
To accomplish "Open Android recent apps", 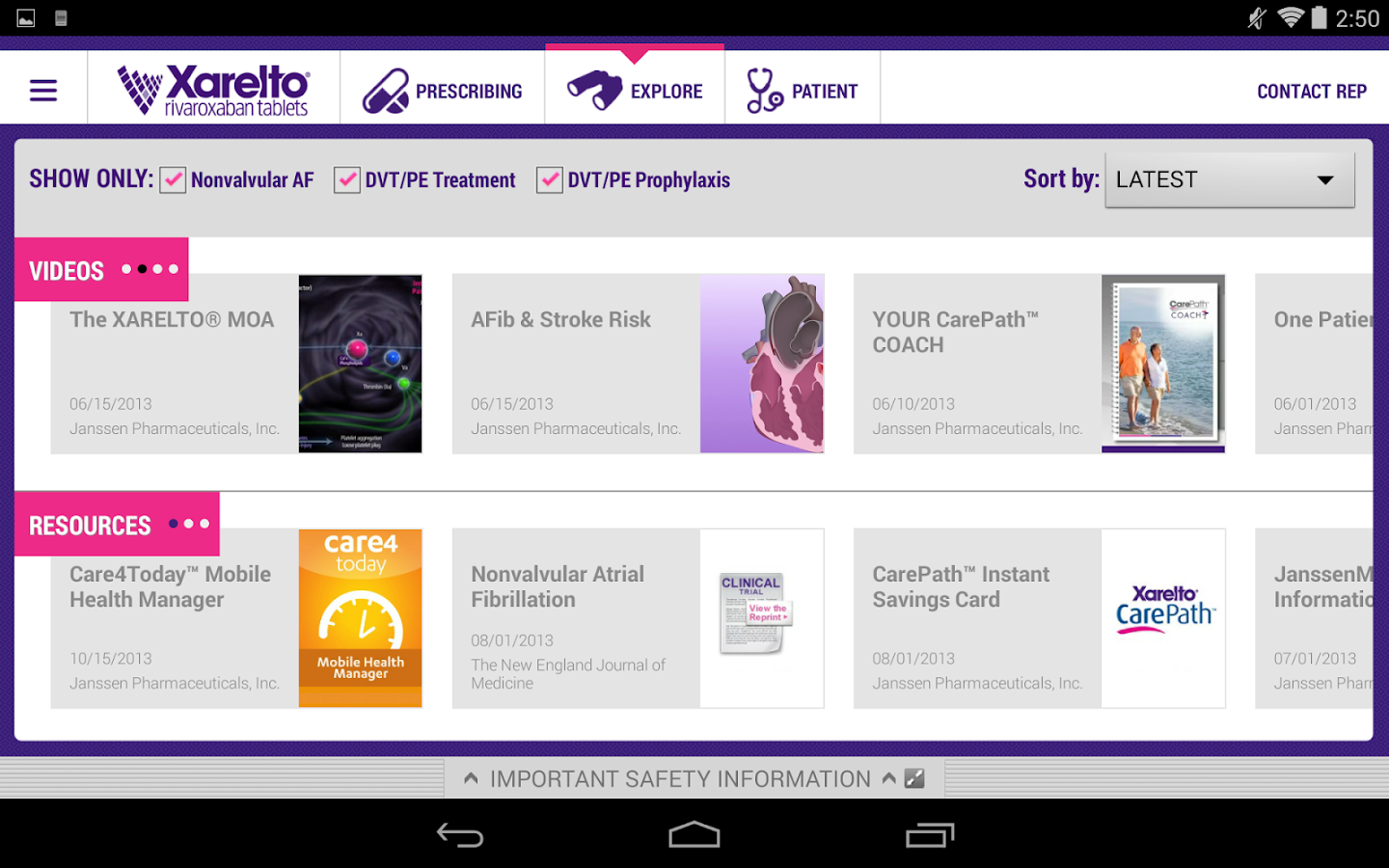I will pos(930,834).
